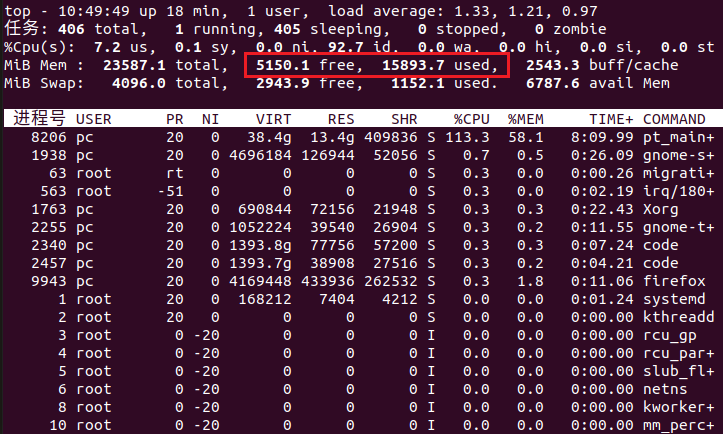This screenshot has width=723, height=434.
Task: Click the netns command name
Action: coord(665,389)
